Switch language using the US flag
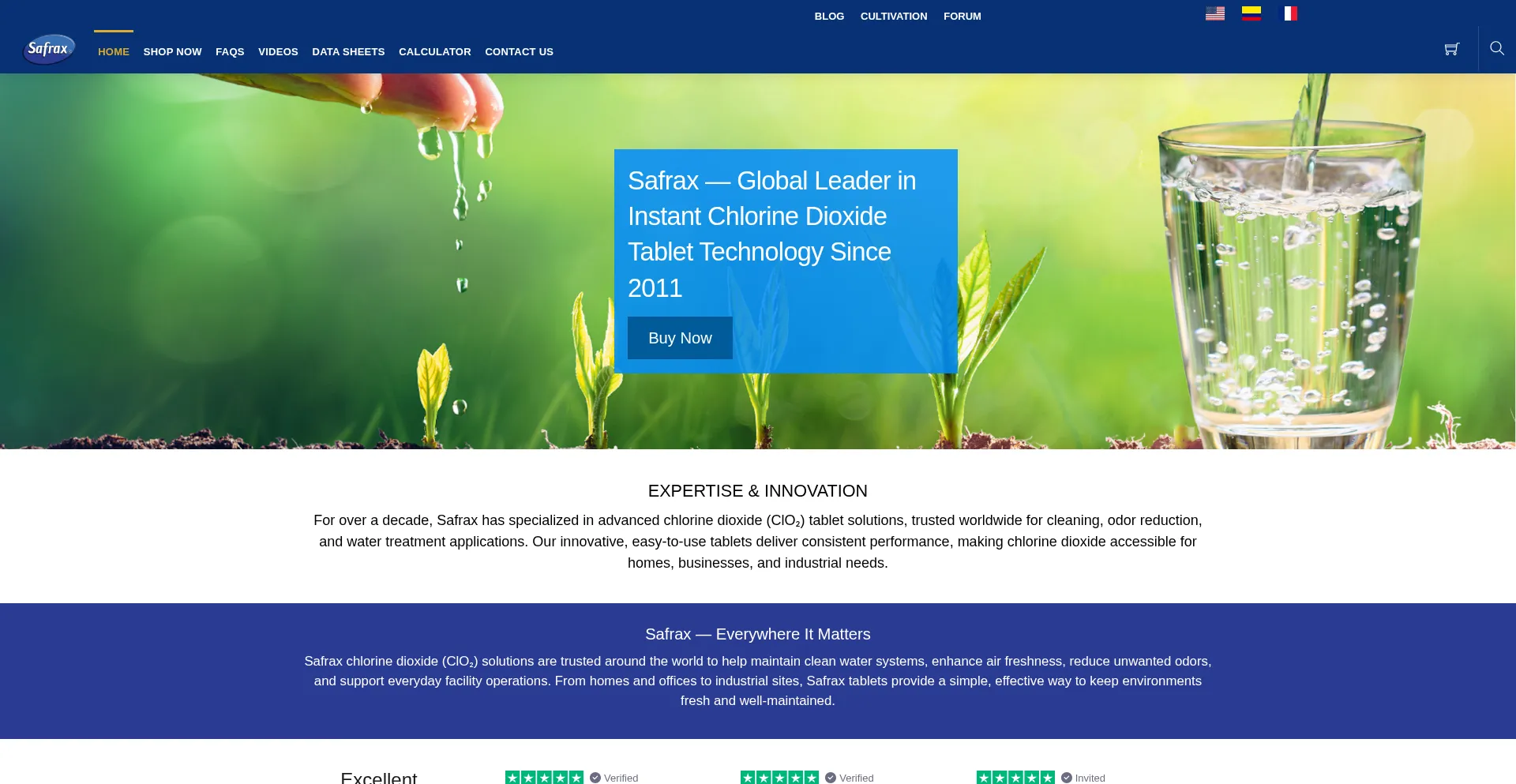Screen dimensions: 1516x784 tap(1214, 13)
